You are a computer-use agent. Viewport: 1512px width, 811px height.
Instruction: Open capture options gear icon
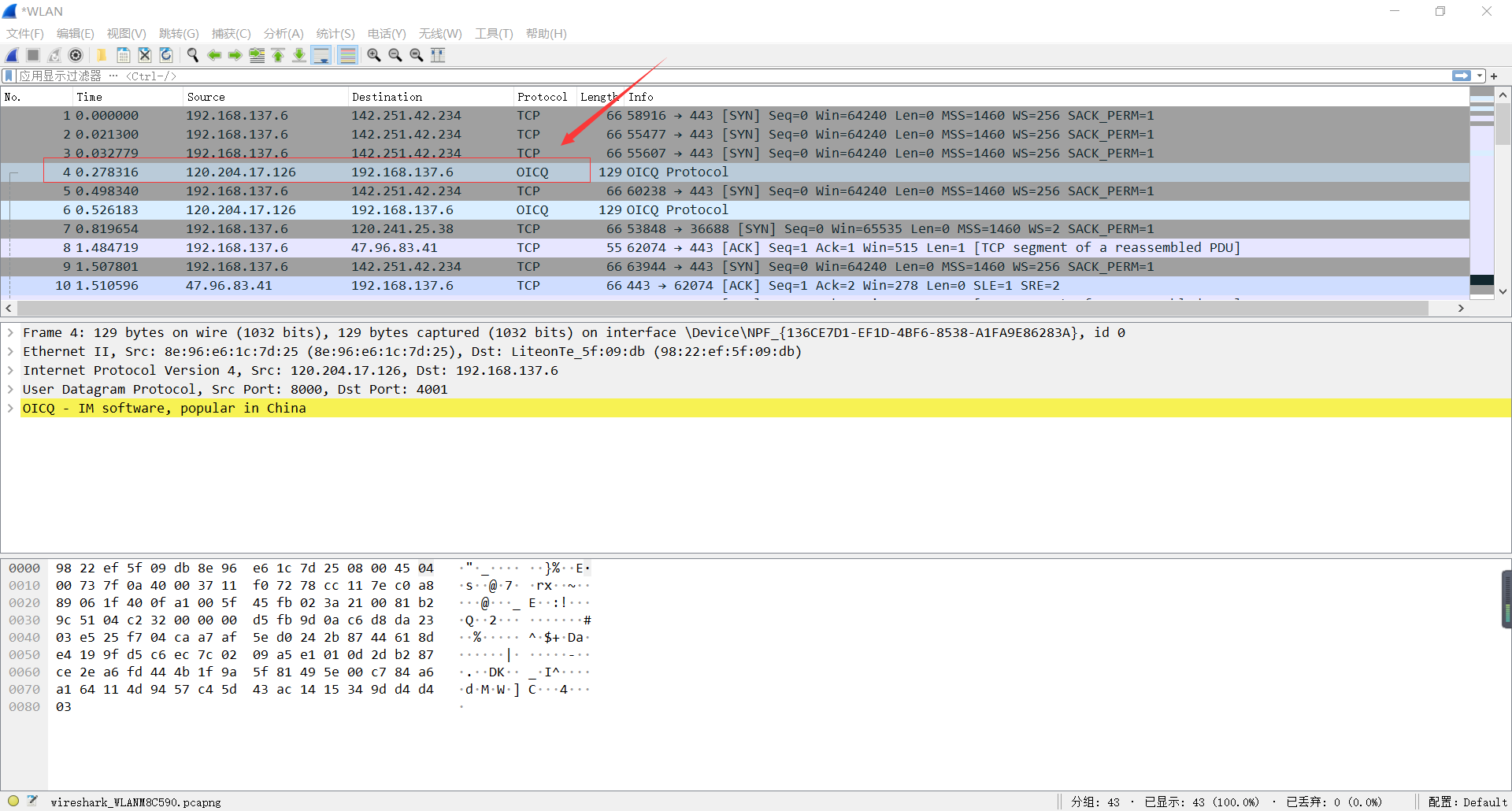(x=76, y=55)
